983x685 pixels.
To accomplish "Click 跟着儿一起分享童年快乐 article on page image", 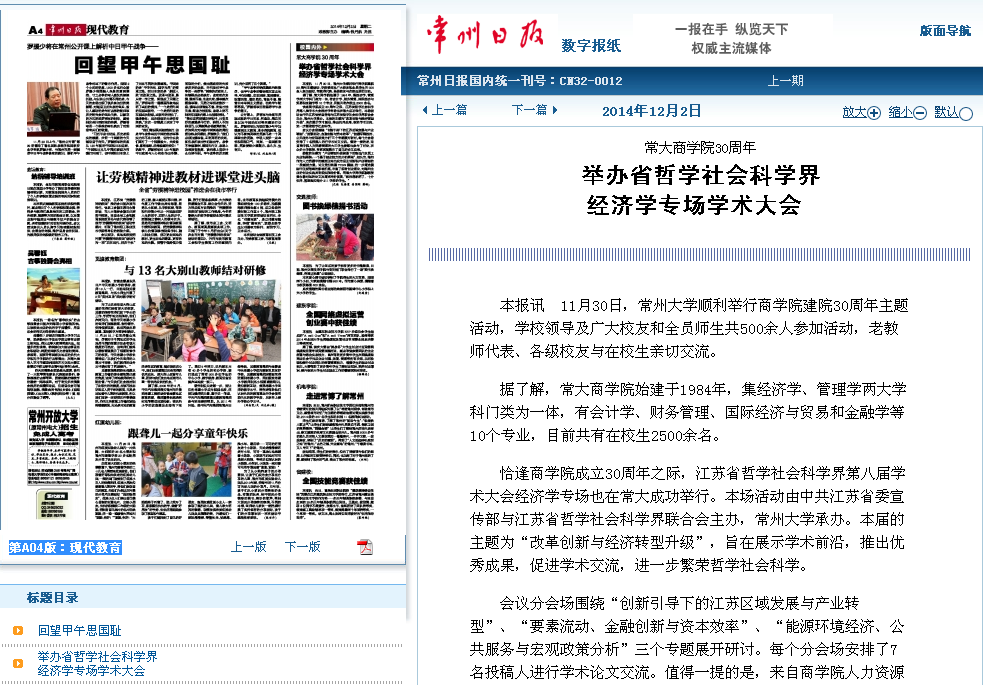I will 185,433.
